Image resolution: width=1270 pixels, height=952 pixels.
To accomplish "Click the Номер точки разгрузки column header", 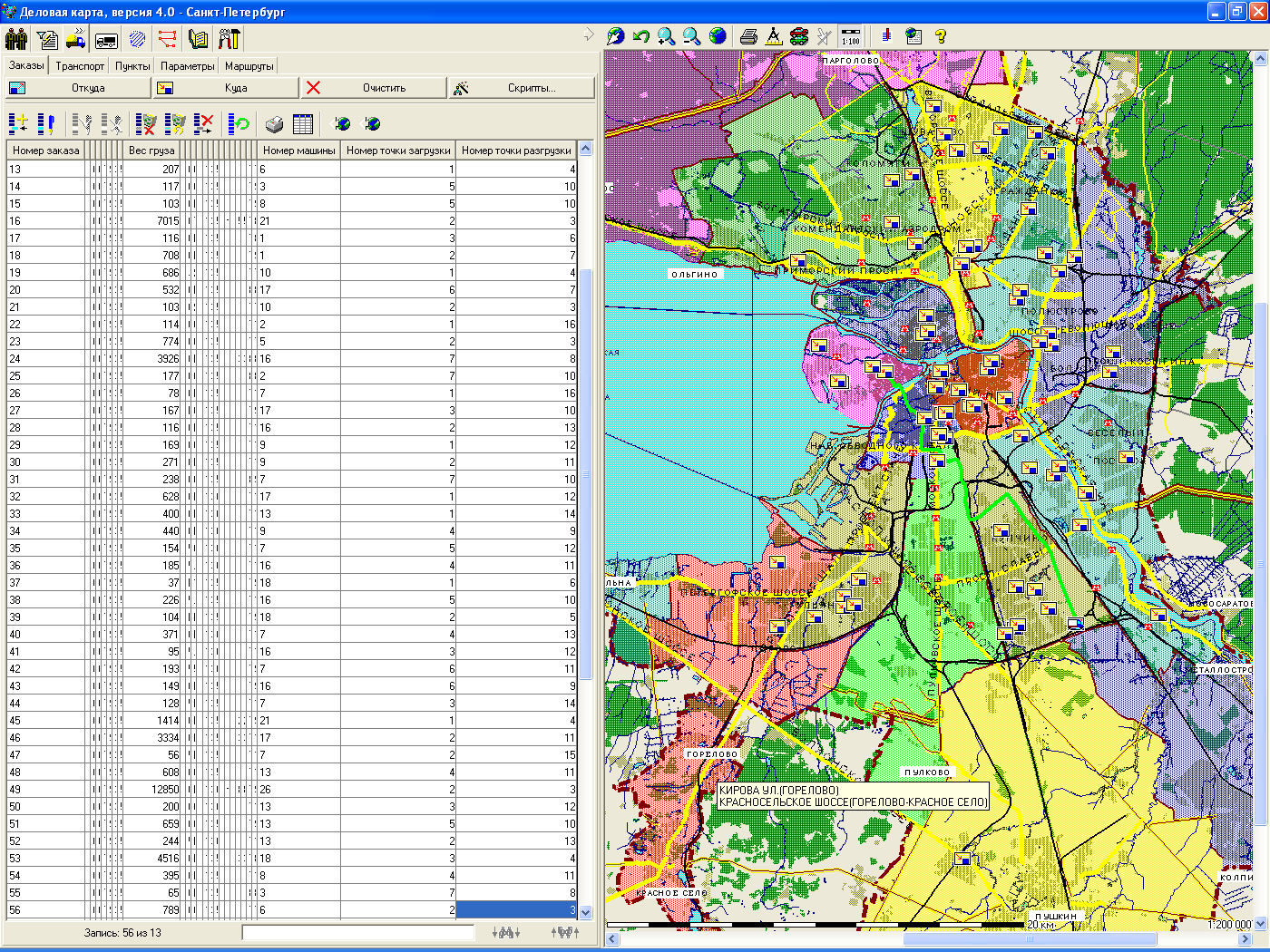I will [516, 151].
